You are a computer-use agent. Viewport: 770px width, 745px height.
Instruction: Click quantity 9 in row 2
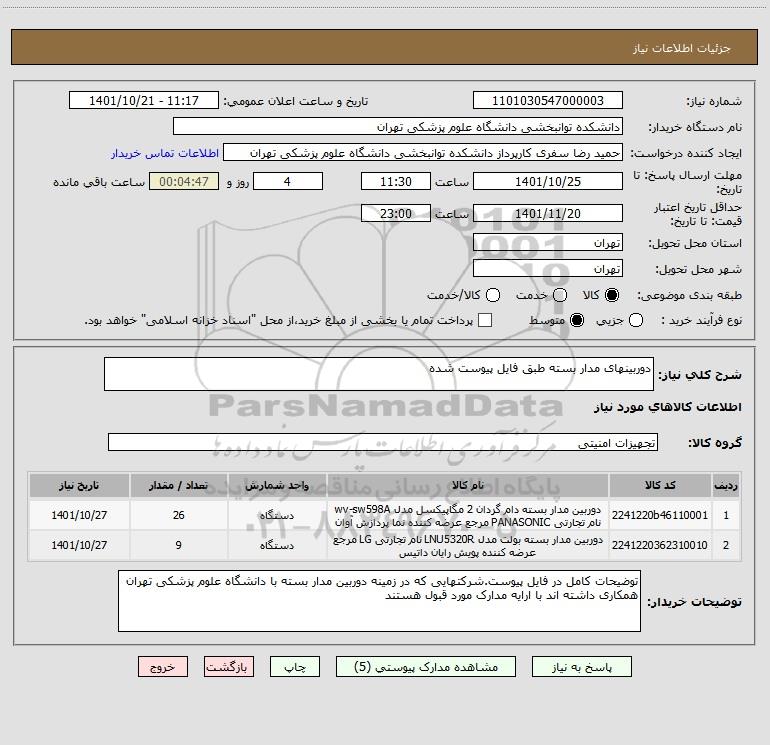point(179,545)
